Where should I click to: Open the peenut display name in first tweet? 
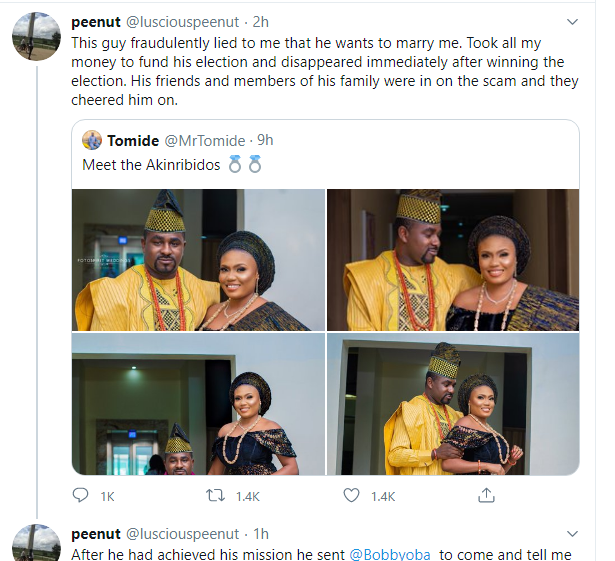pyautogui.click(x=96, y=21)
